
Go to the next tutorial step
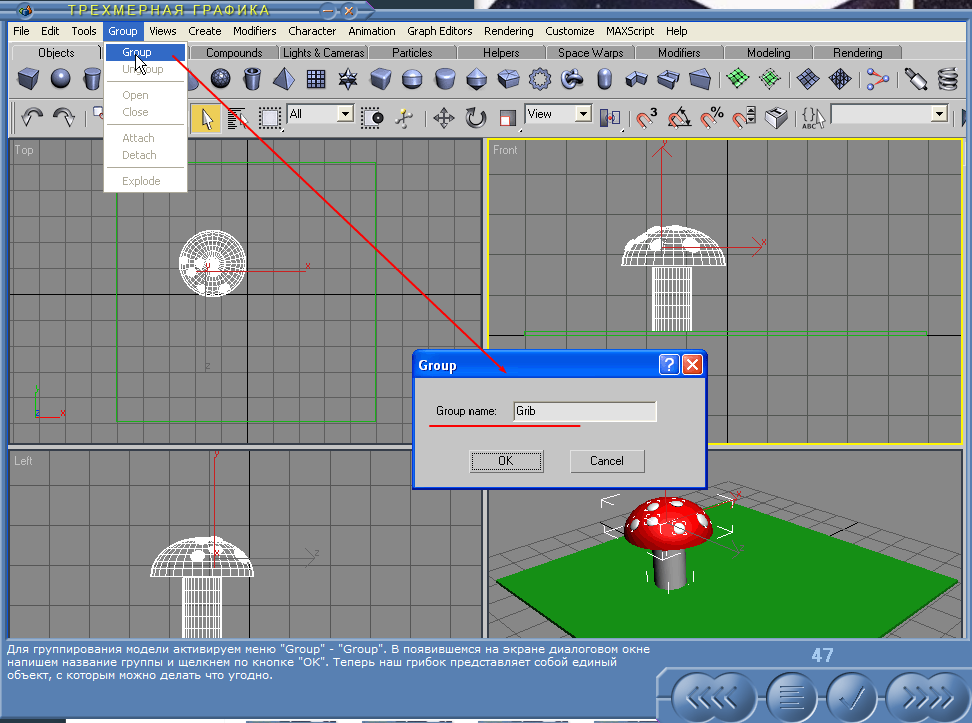(x=928, y=698)
